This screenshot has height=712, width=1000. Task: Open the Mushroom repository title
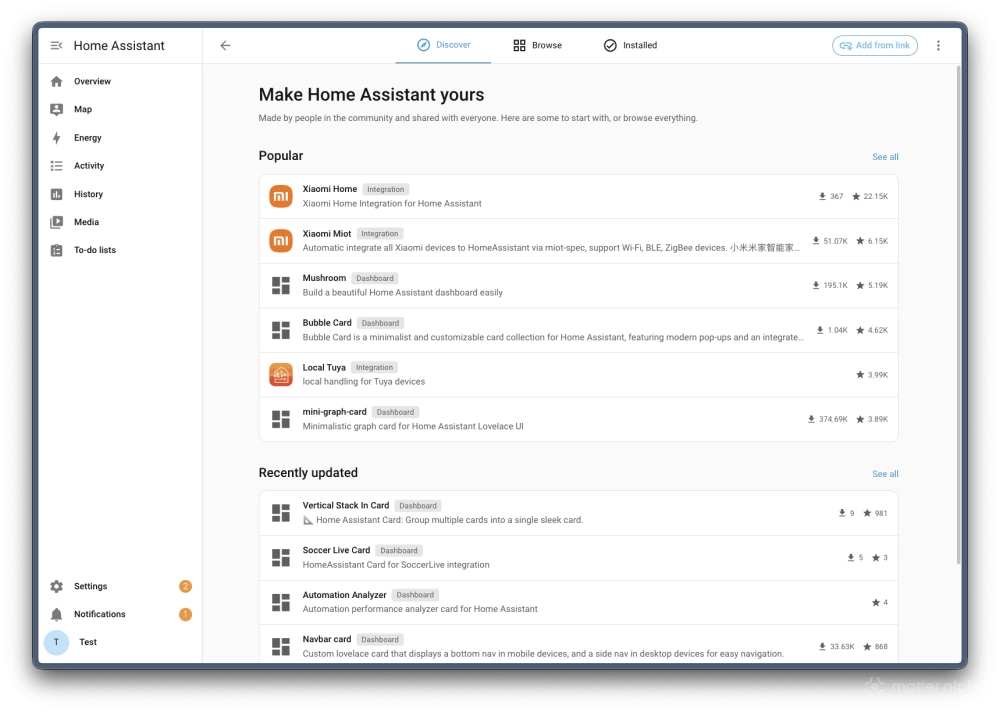coord(324,278)
